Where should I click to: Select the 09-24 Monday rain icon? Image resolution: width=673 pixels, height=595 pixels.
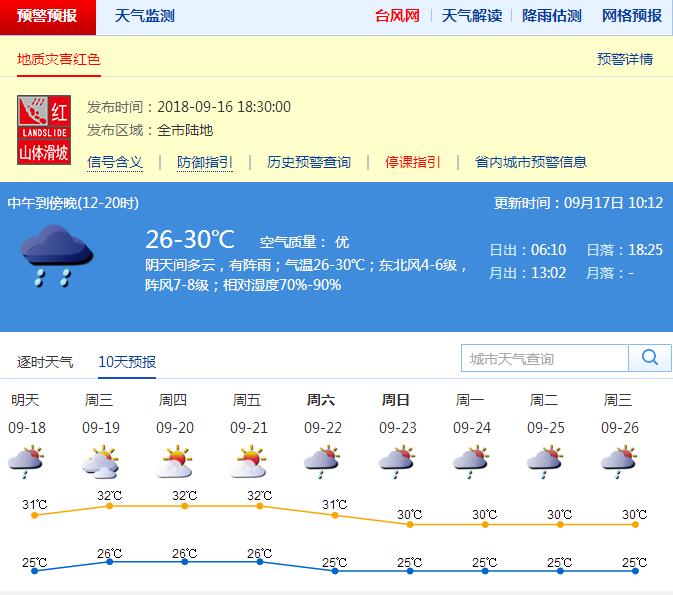[x=470, y=462]
